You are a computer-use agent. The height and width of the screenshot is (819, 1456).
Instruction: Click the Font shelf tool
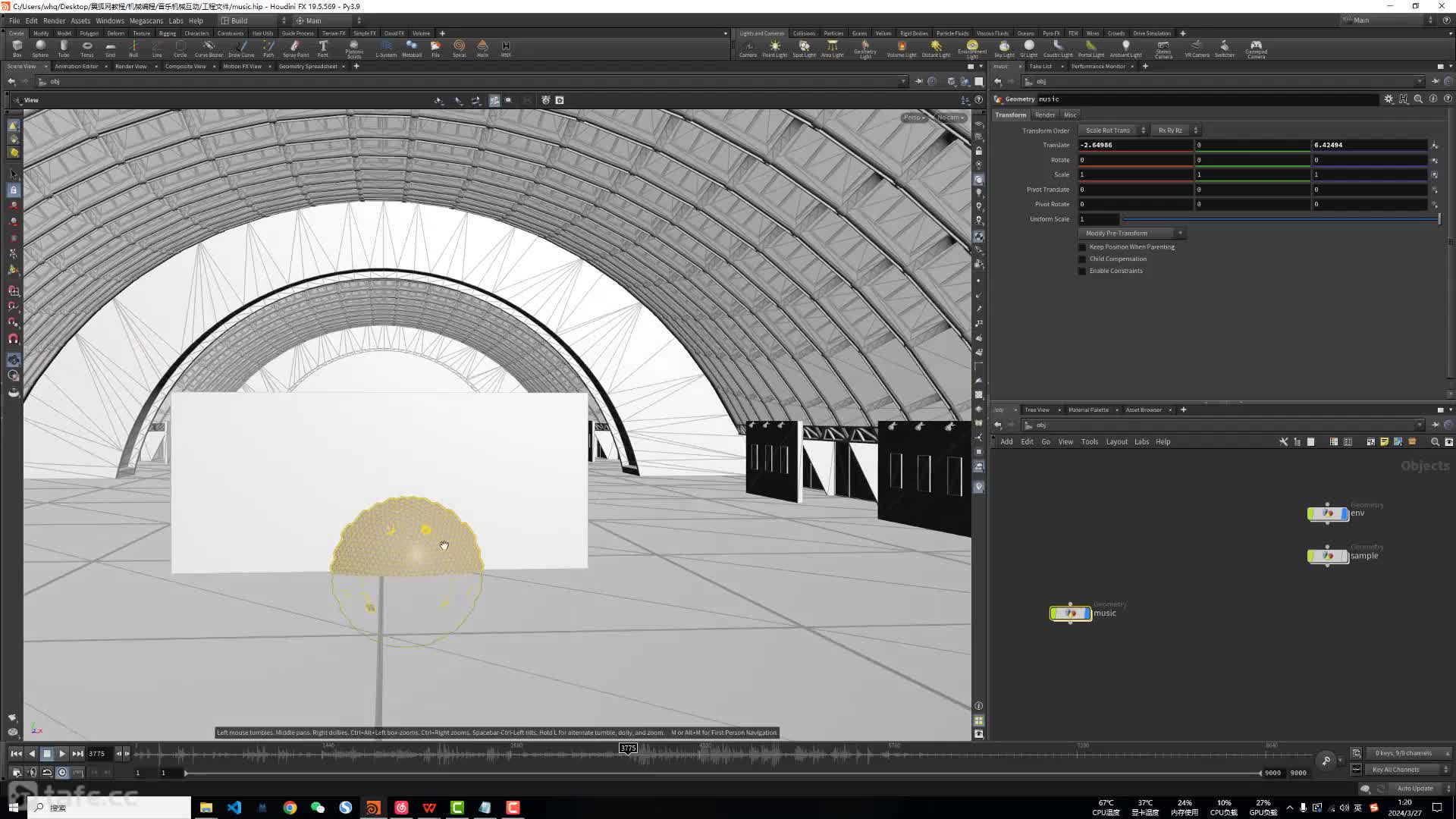[x=323, y=49]
